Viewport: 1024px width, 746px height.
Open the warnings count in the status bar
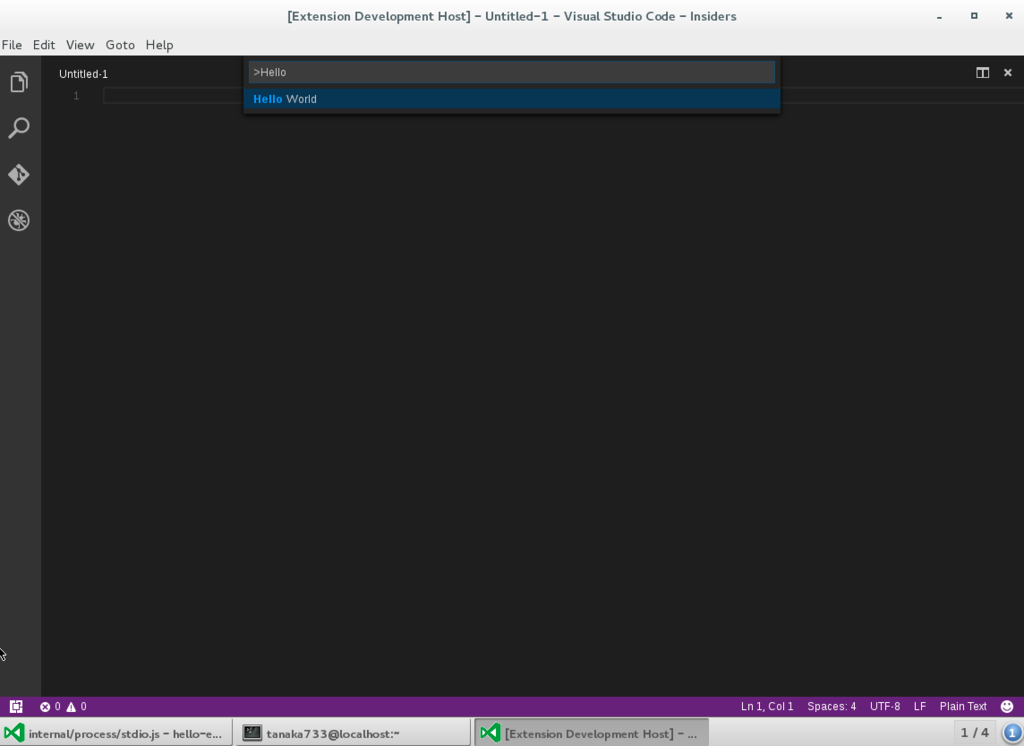[x=76, y=706]
